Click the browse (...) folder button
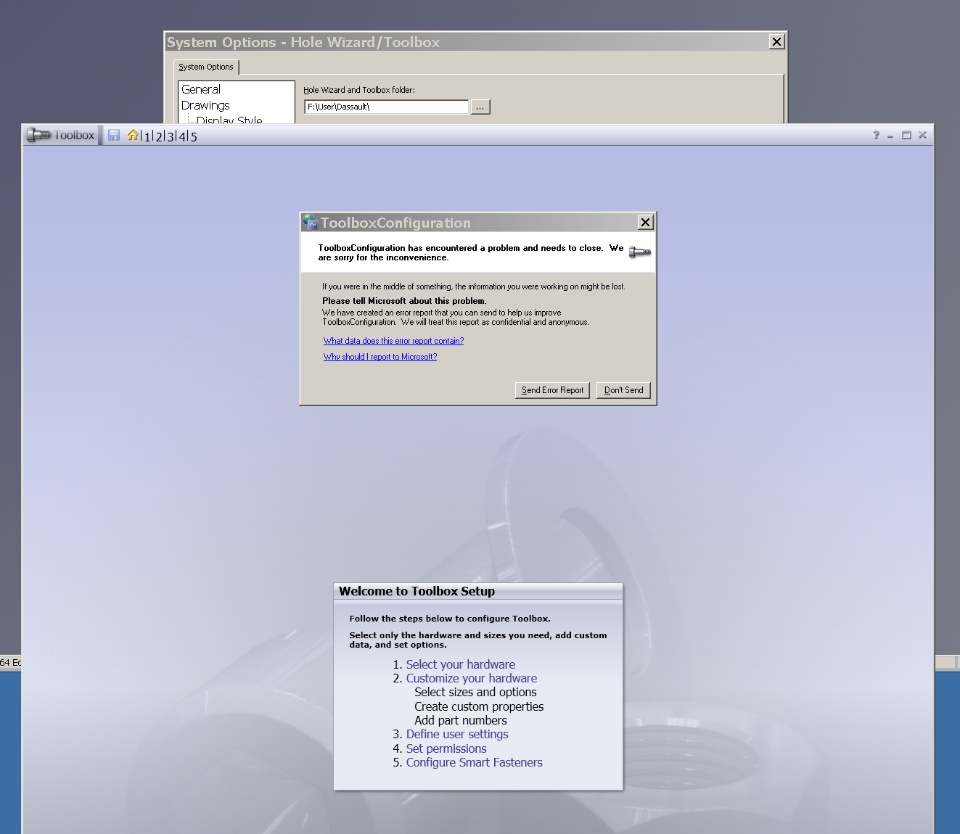Image resolution: width=960 pixels, height=834 pixels. pyautogui.click(x=480, y=107)
